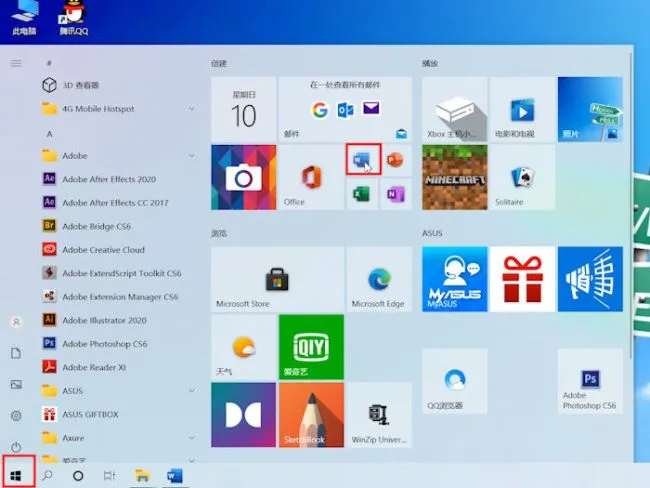Viewport: 650px width, 488px height.
Task: Open the Weather tile
Action: click(x=243, y=347)
